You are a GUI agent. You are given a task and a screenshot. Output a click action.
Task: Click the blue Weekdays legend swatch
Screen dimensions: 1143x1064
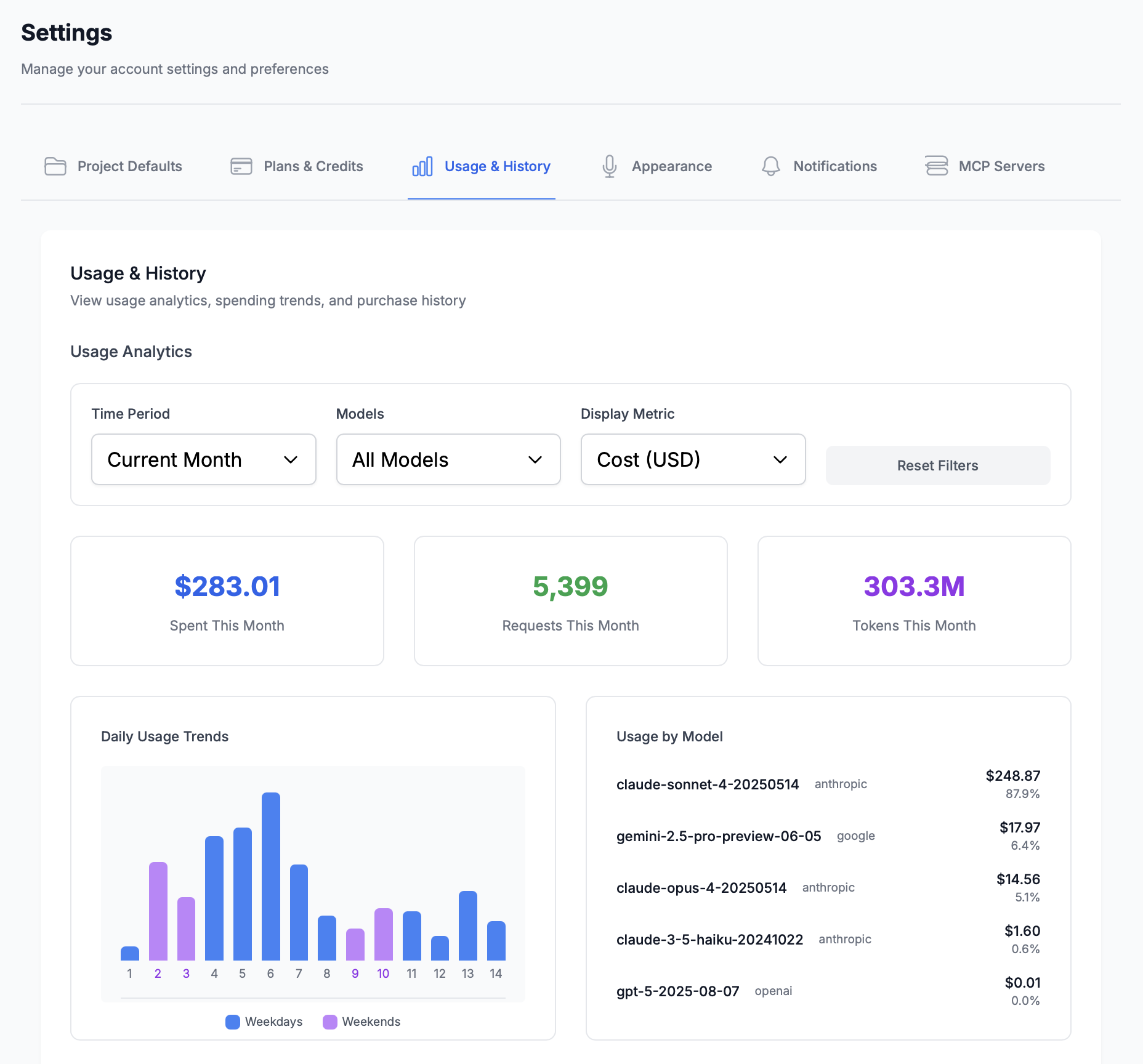(x=232, y=1022)
